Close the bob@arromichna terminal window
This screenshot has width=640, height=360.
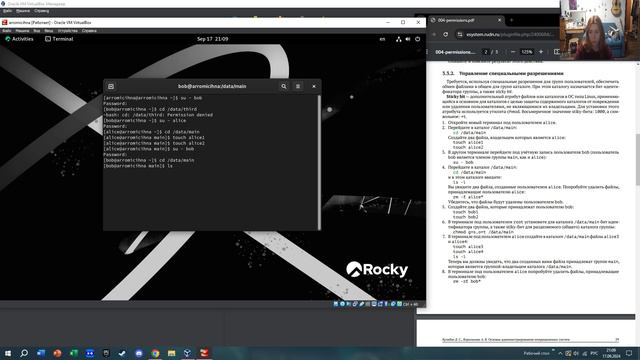pos(314,86)
